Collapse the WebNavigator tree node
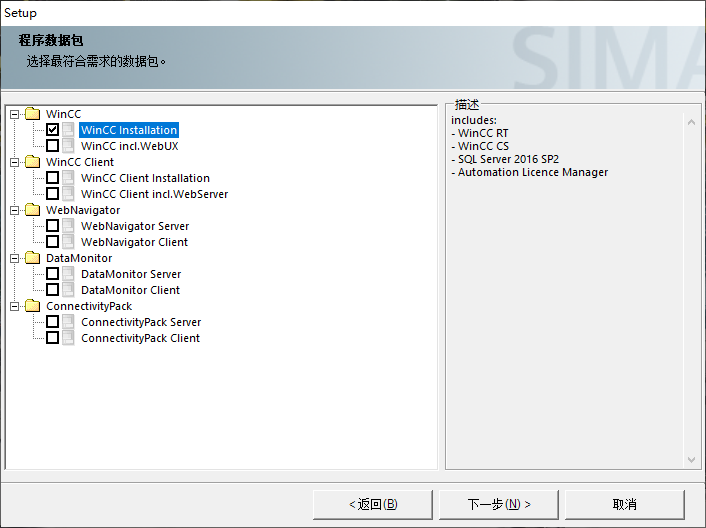Viewport: 706px width, 528px height. pos(15,210)
